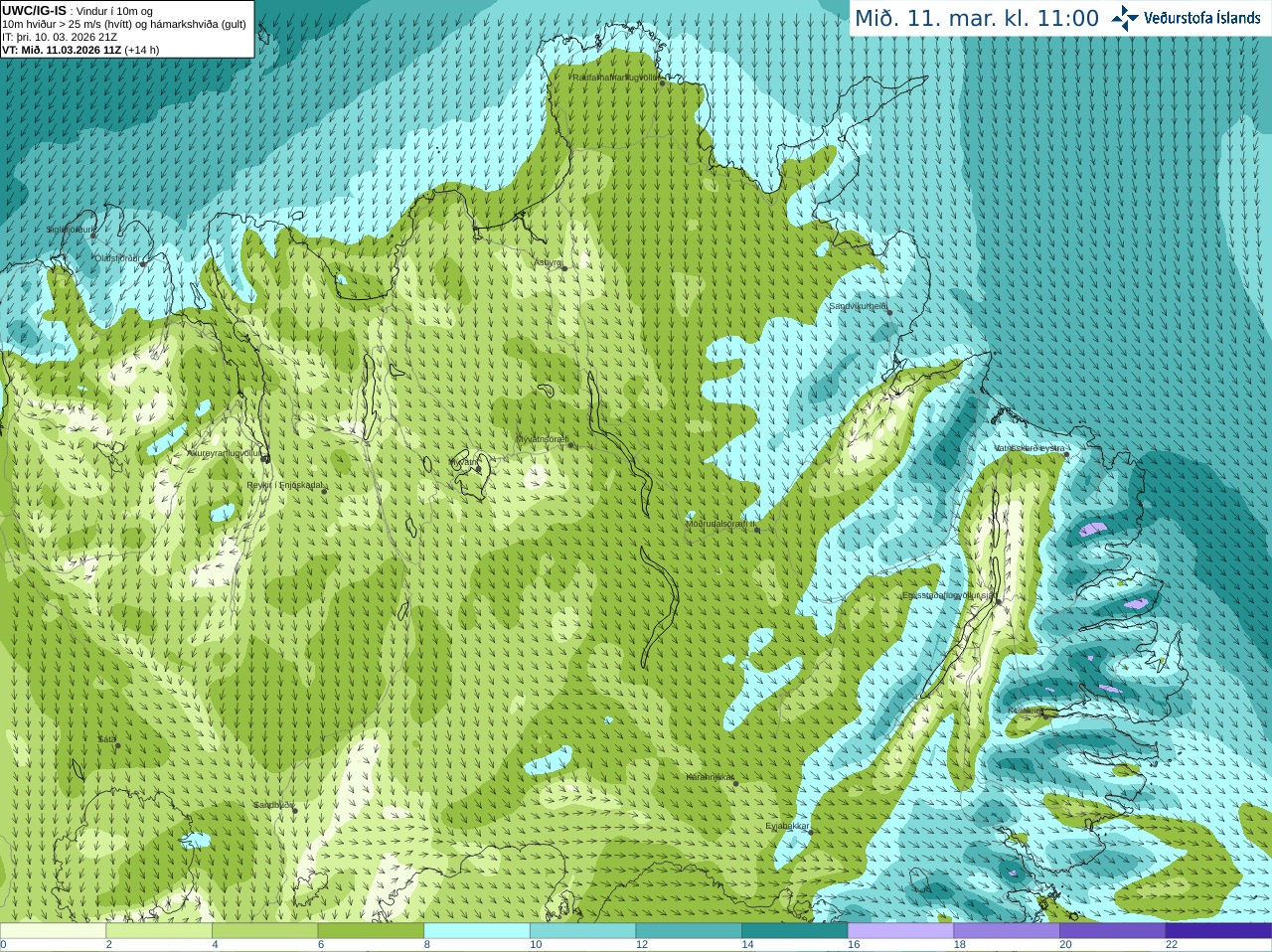Select the 12–14 m/s legend color swatch

coord(689,931)
